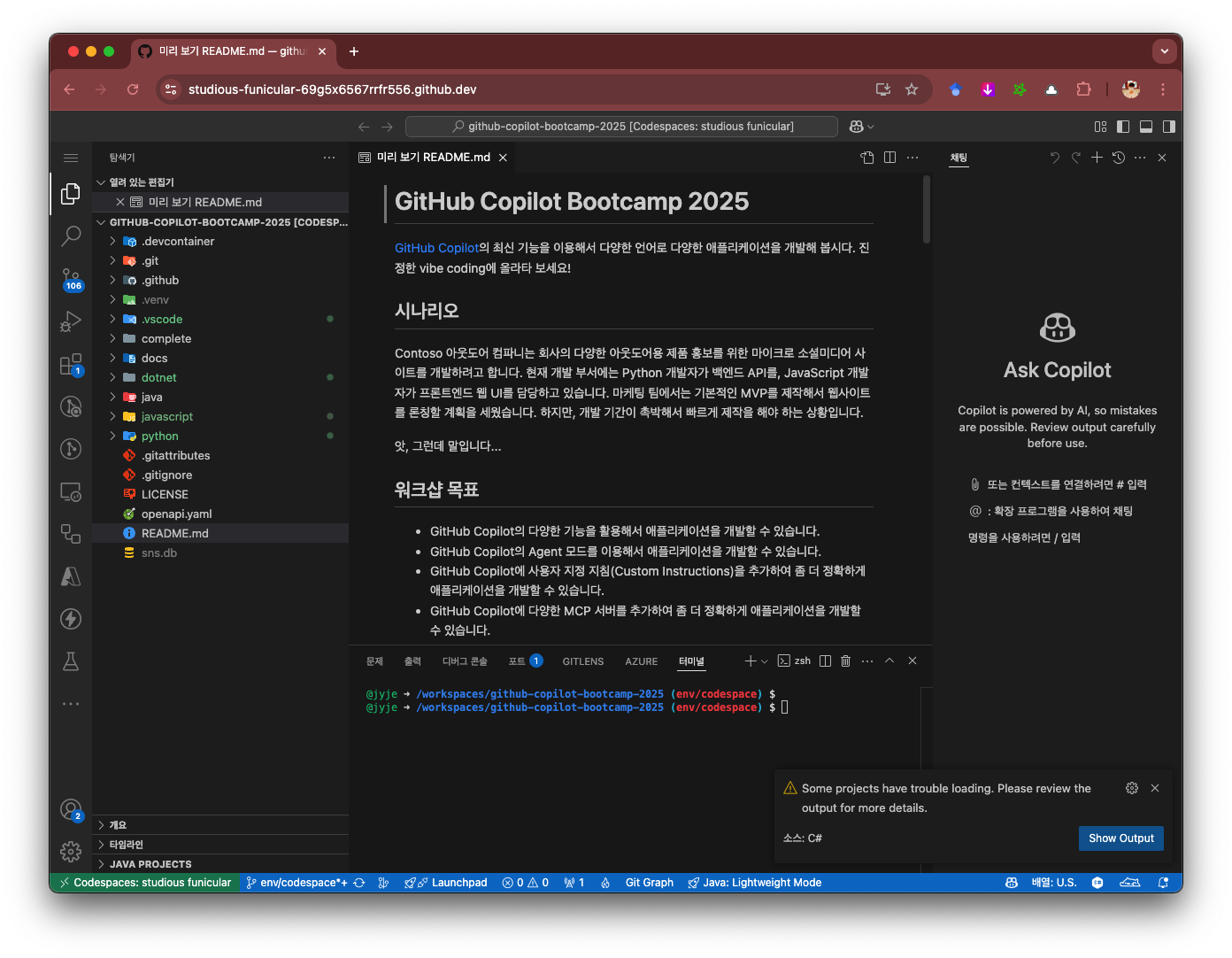
Task: Split the terminal pane
Action: (825, 661)
